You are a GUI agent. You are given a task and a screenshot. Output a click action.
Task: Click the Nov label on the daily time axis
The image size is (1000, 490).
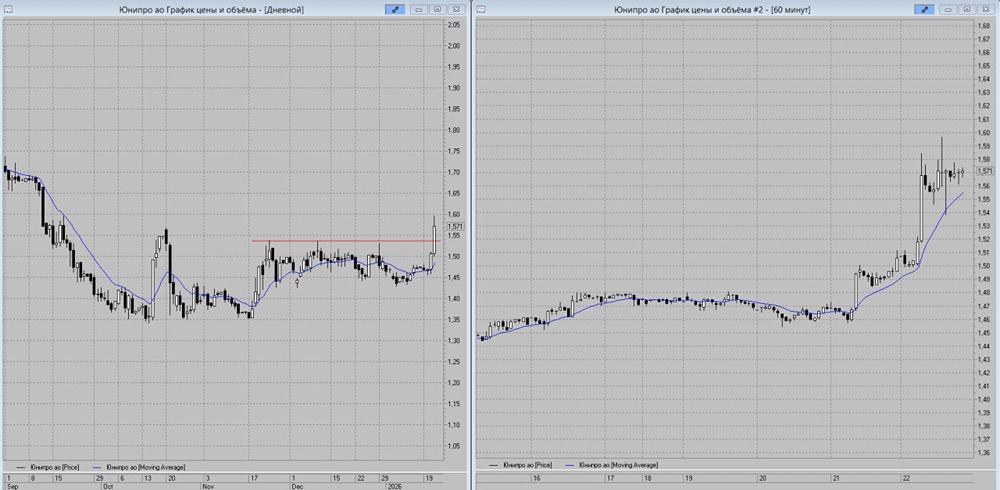(207, 486)
